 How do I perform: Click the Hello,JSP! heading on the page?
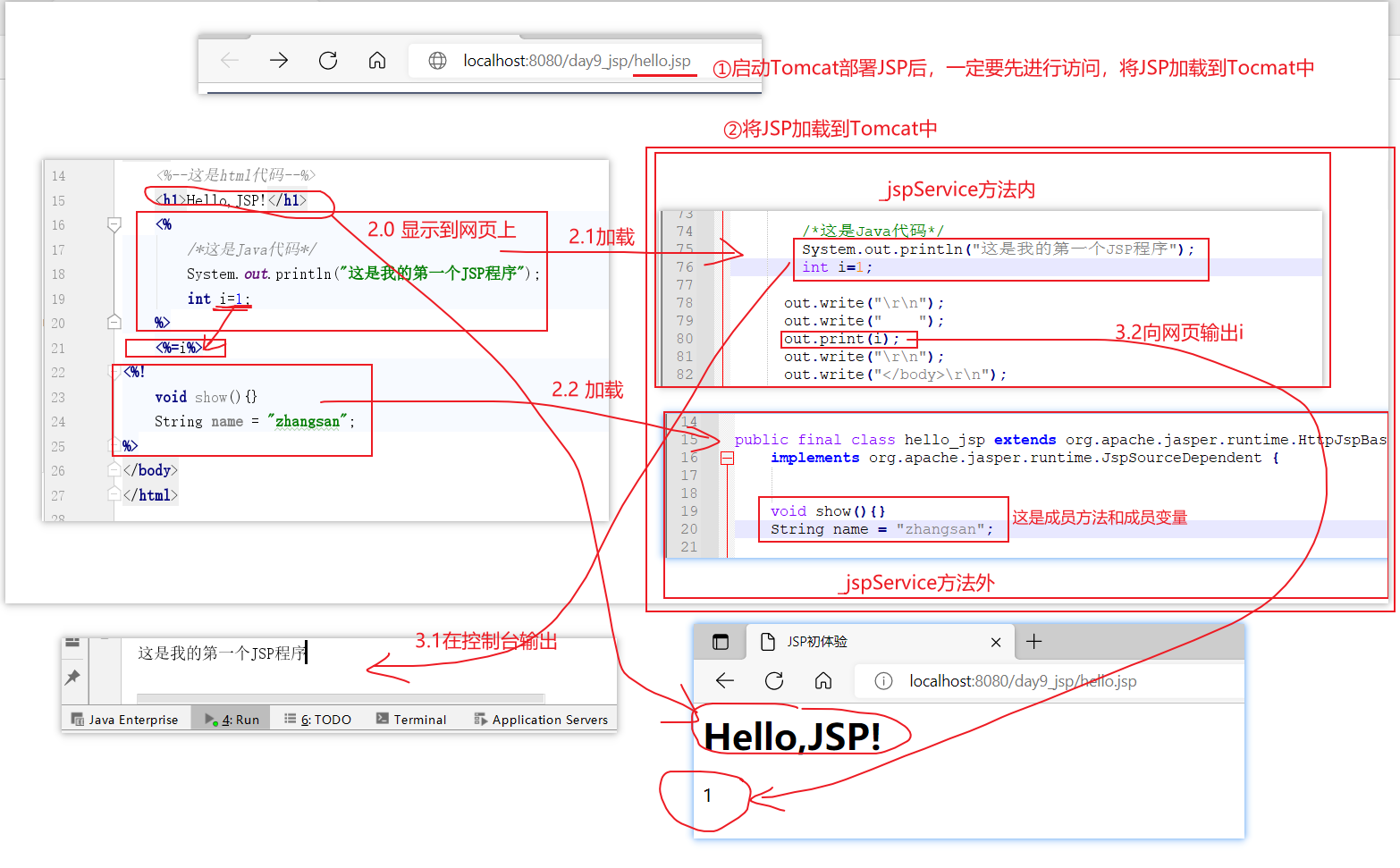(x=792, y=737)
